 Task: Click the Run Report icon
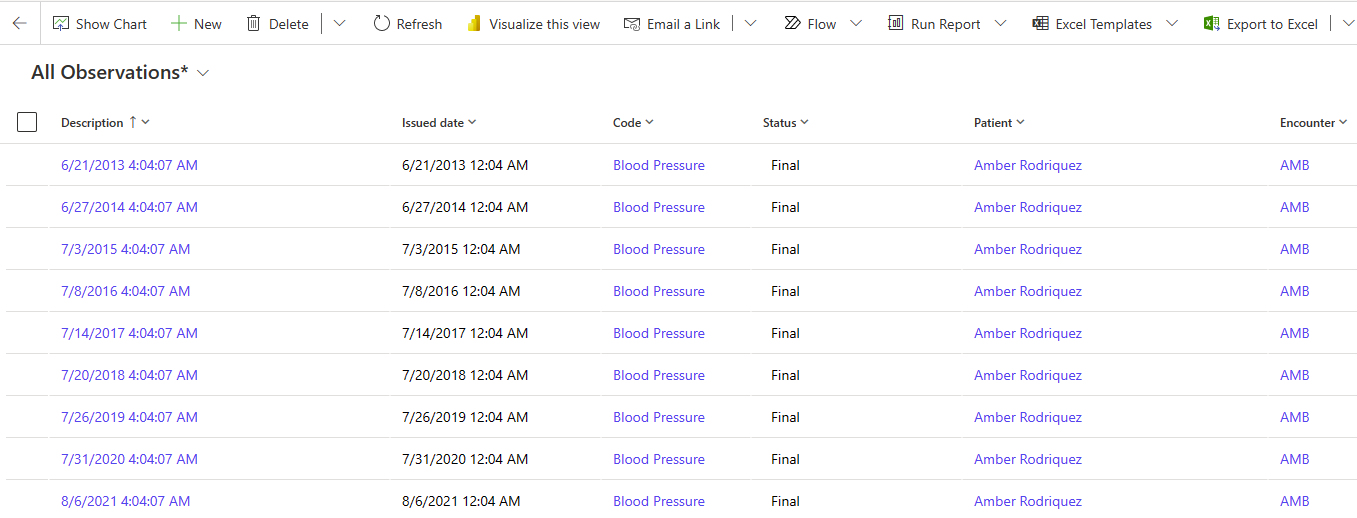[896, 23]
